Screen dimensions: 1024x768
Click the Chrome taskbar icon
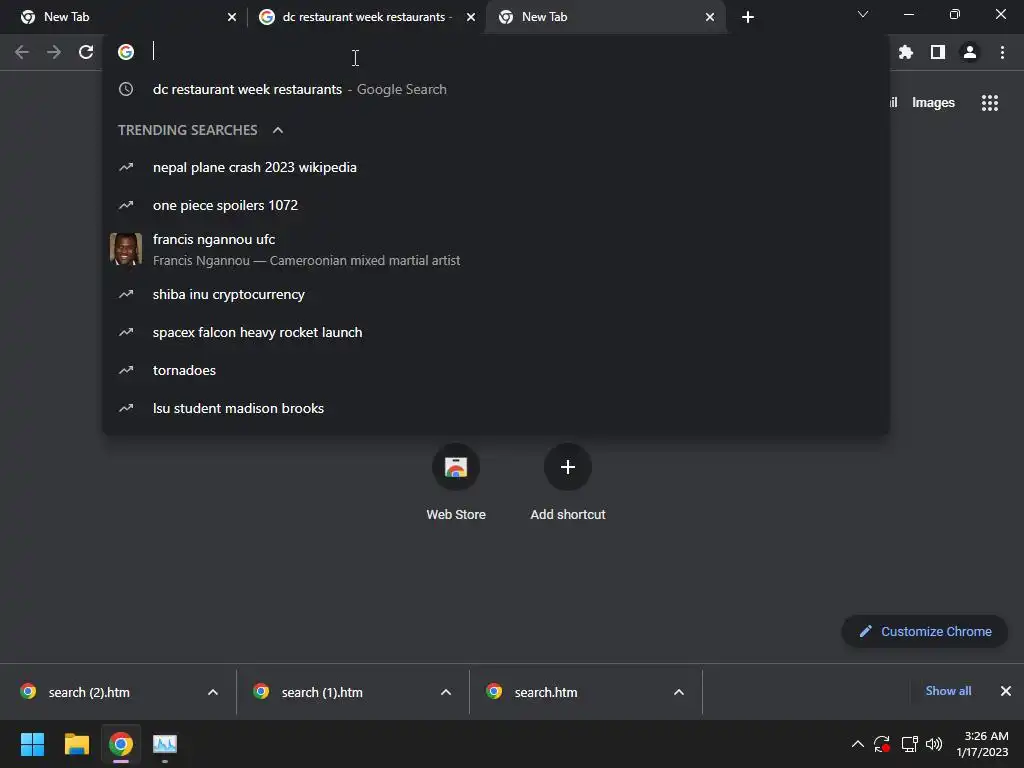click(x=121, y=744)
